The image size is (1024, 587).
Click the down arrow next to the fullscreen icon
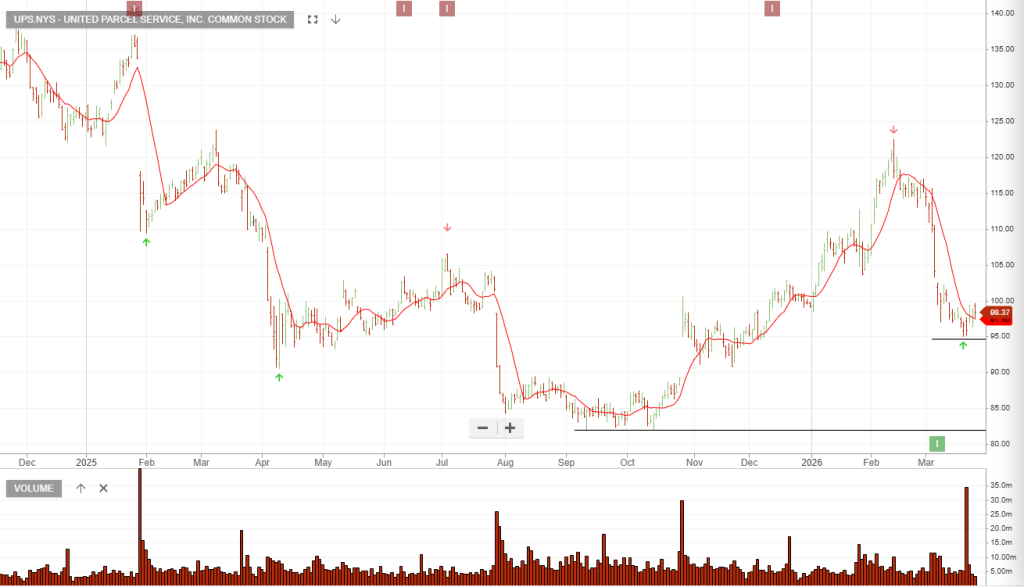(336, 19)
